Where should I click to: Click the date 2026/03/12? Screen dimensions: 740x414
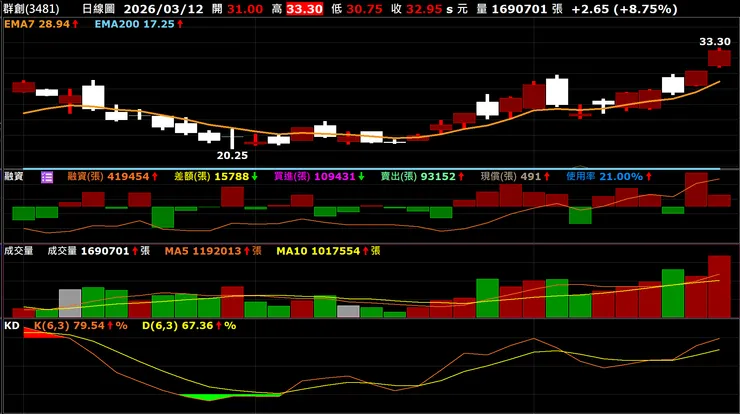coord(163,9)
